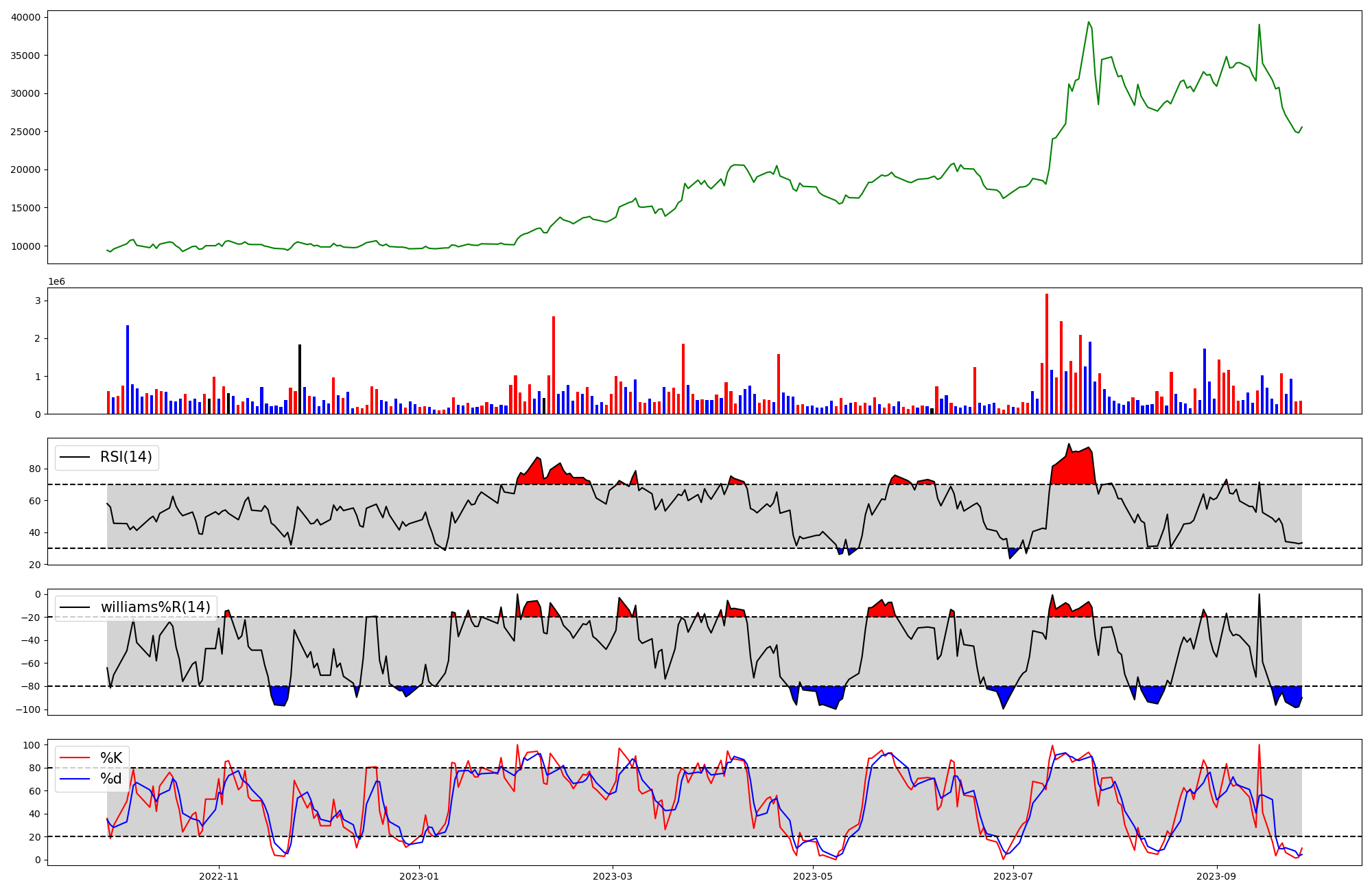This screenshot has height=892, width=1372.
Task: Click the red %K legend line sample
Action: tap(75, 758)
